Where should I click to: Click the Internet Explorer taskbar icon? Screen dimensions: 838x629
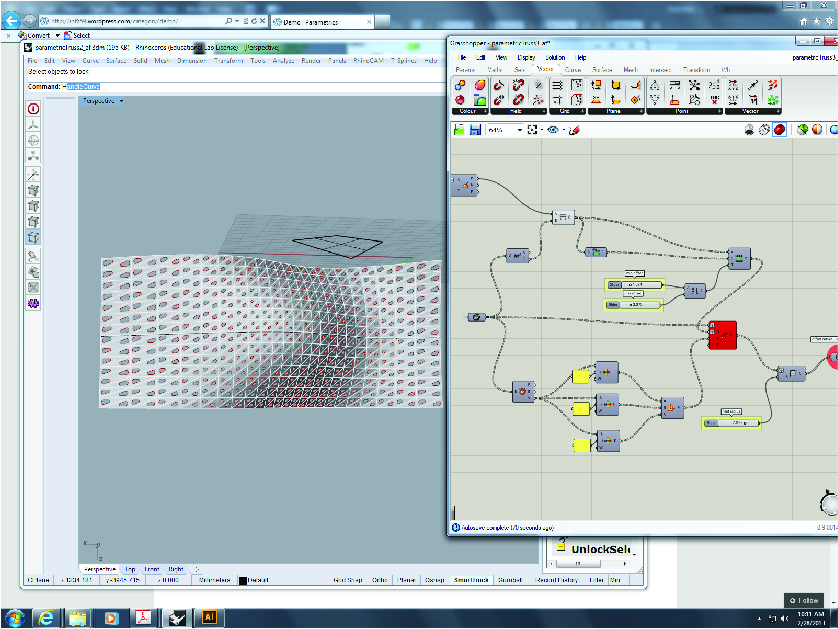(44, 617)
